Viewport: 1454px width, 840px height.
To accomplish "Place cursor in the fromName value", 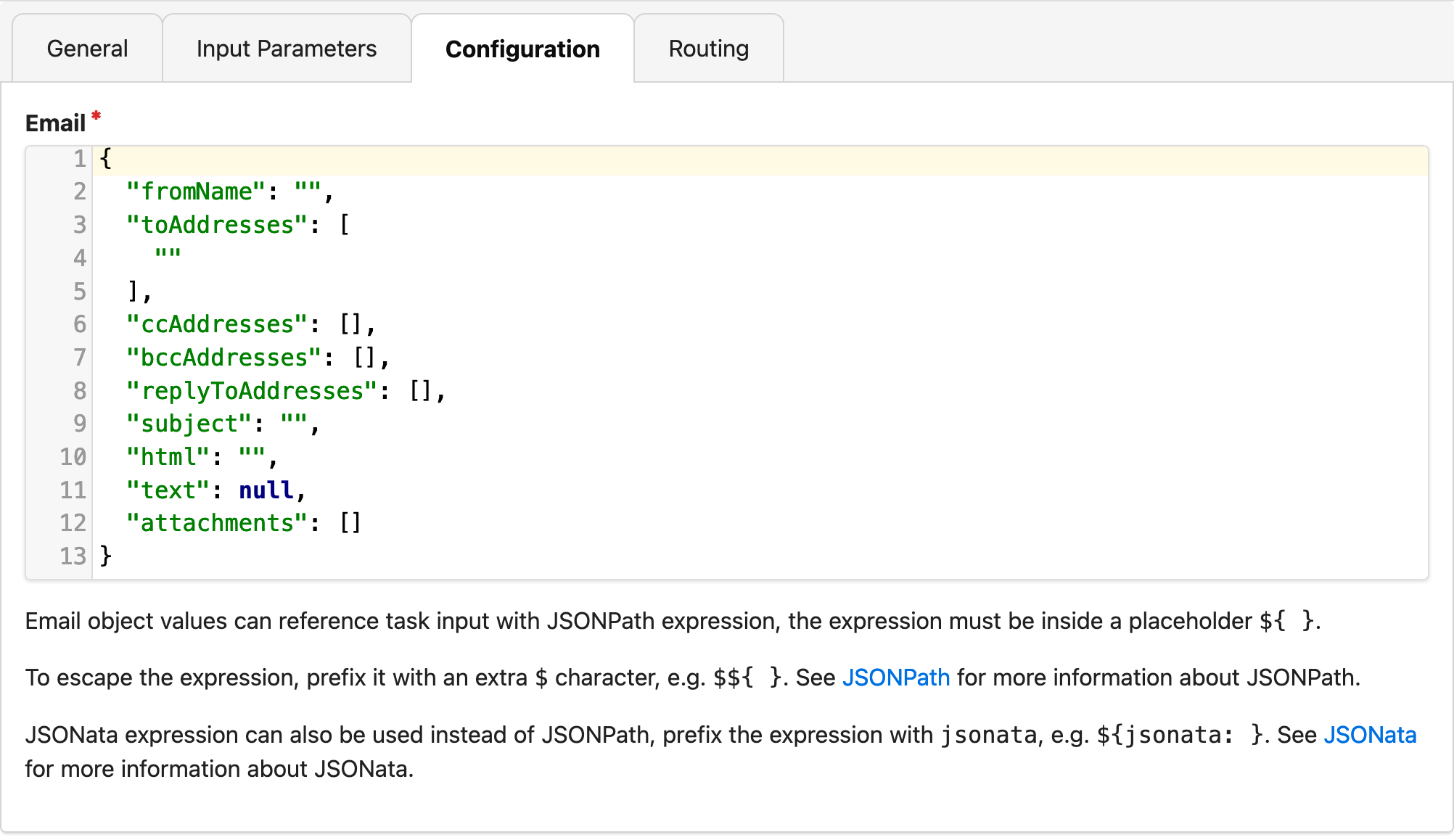I will pyautogui.click(x=308, y=192).
